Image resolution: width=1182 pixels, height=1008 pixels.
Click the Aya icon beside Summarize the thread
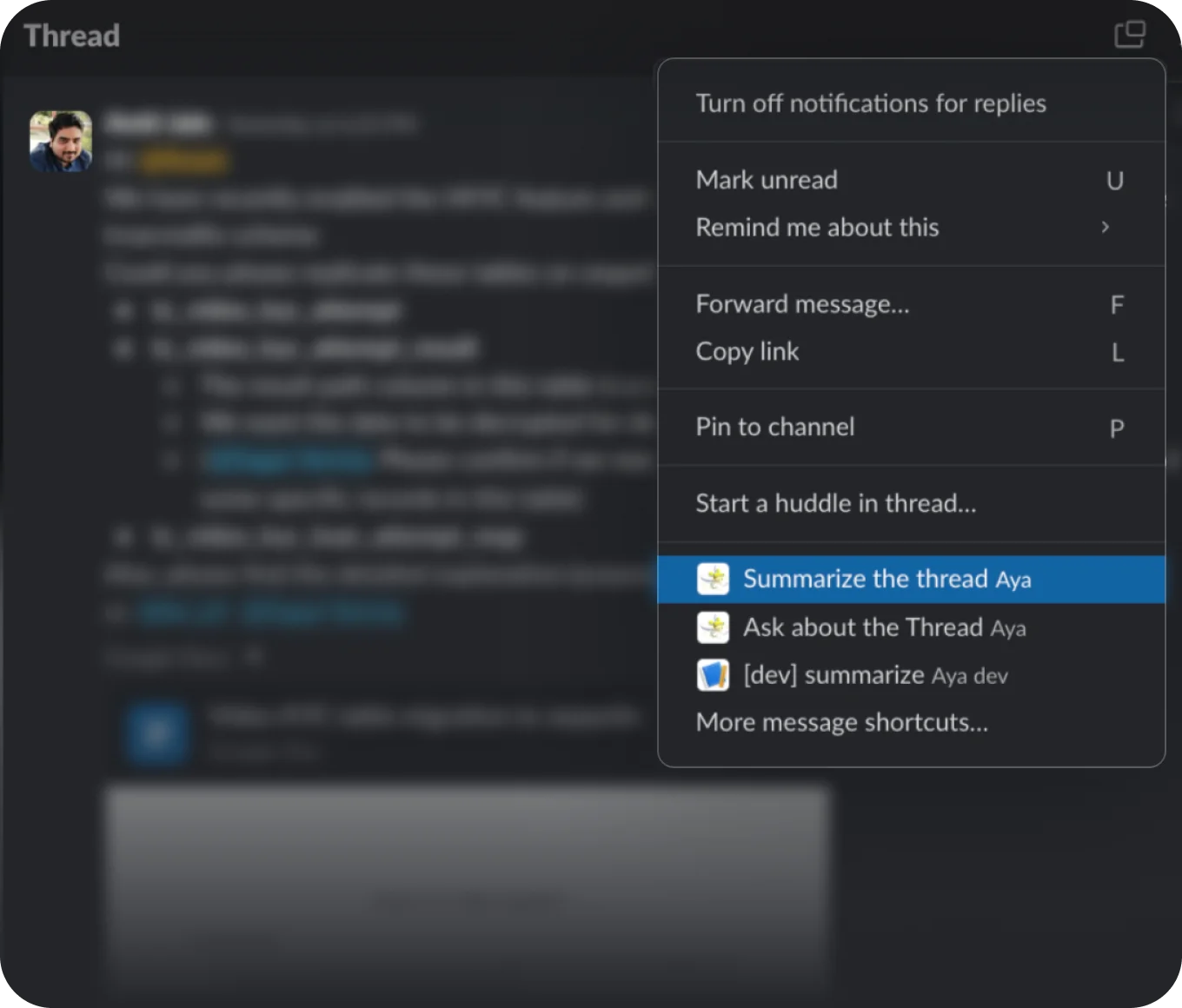pyautogui.click(x=713, y=580)
